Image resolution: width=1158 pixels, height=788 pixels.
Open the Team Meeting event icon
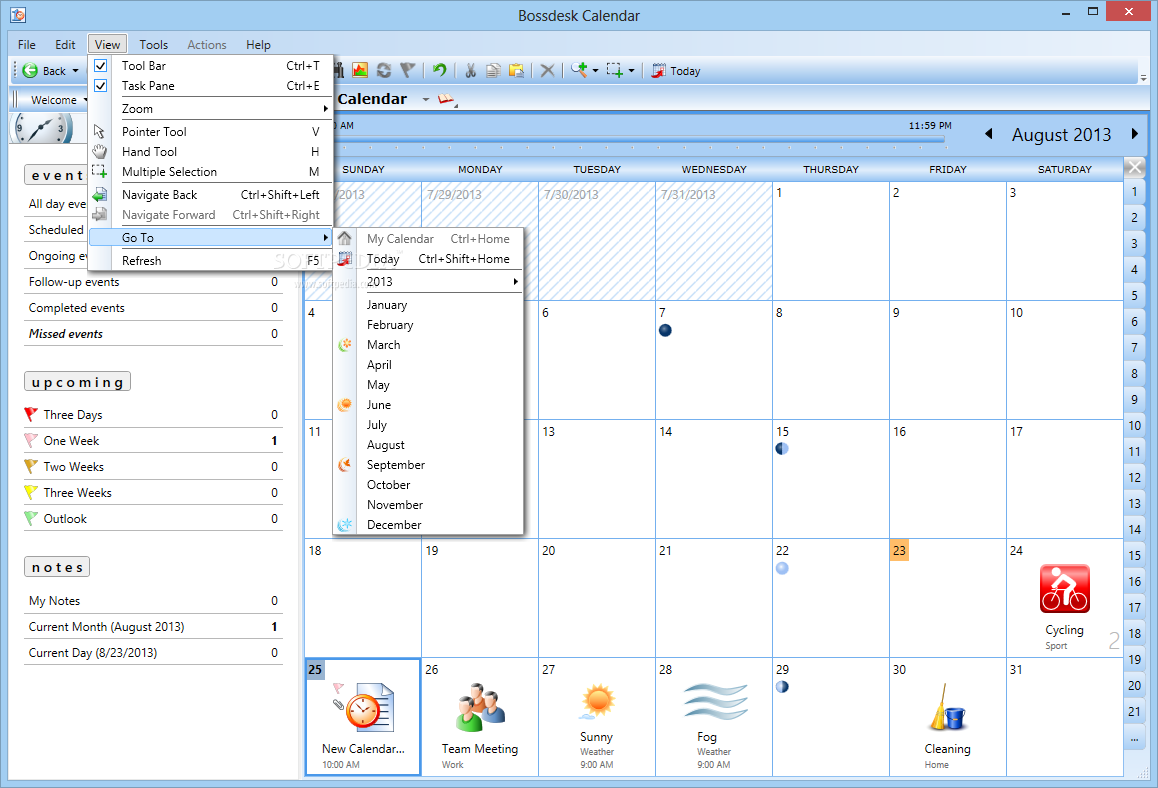click(x=480, y=708)
